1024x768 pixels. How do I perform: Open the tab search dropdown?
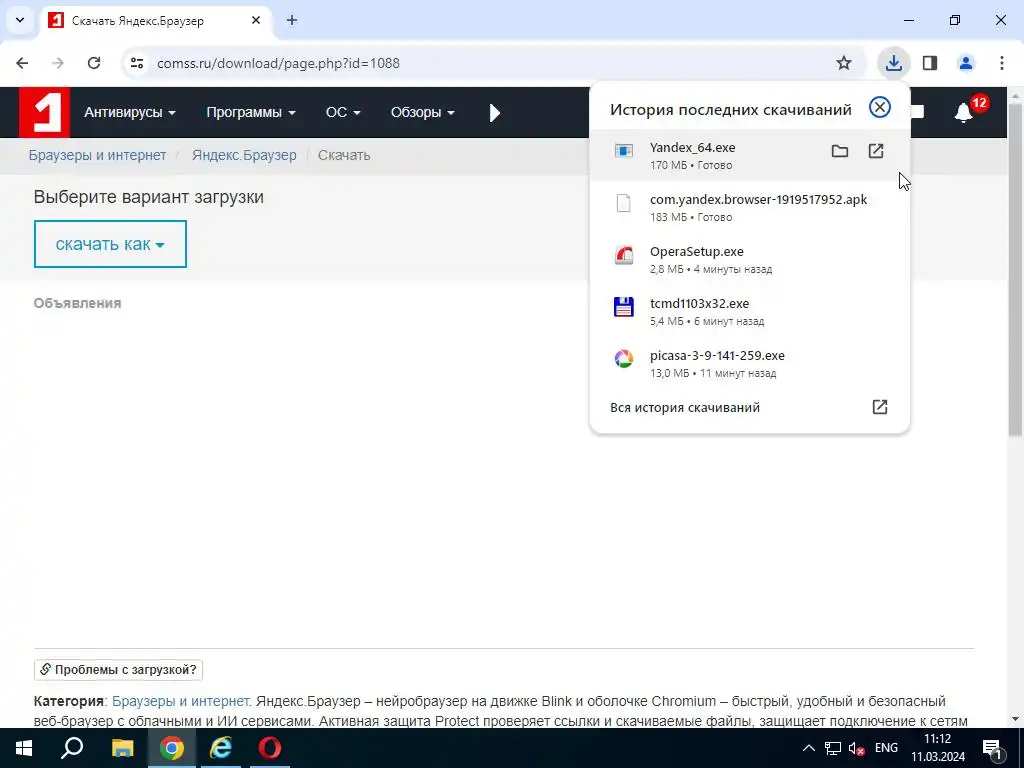pyautogui.click(x=20, y=20)
